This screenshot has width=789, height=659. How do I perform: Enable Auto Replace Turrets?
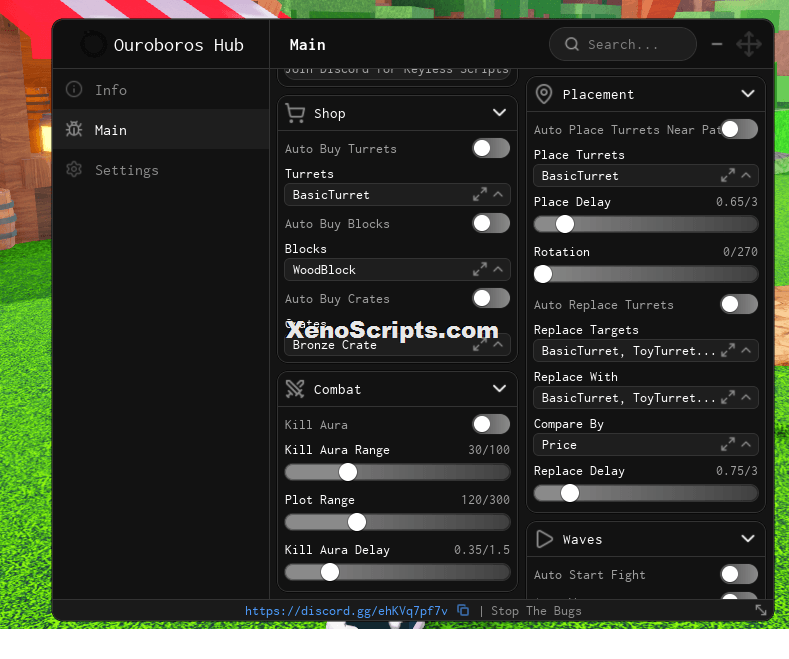pyautogui.click(x=739, y=304)
